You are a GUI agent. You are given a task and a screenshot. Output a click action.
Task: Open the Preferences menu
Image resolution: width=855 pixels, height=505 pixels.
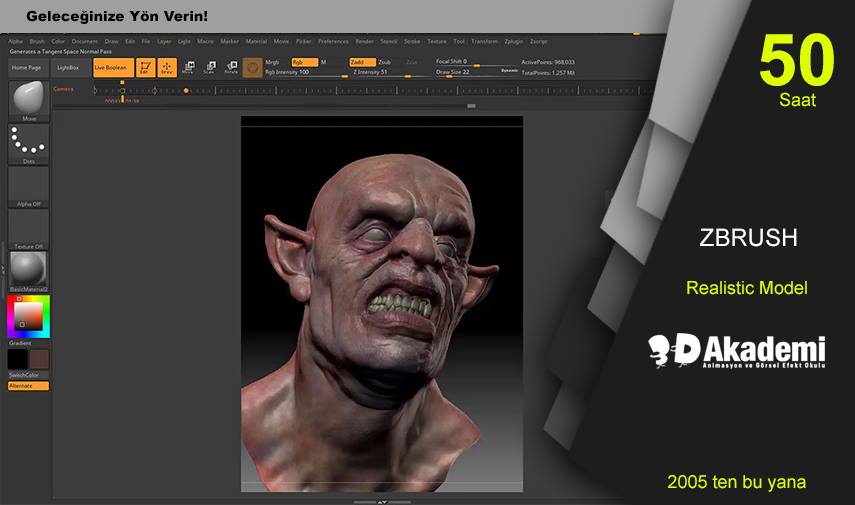coord(333,41)
